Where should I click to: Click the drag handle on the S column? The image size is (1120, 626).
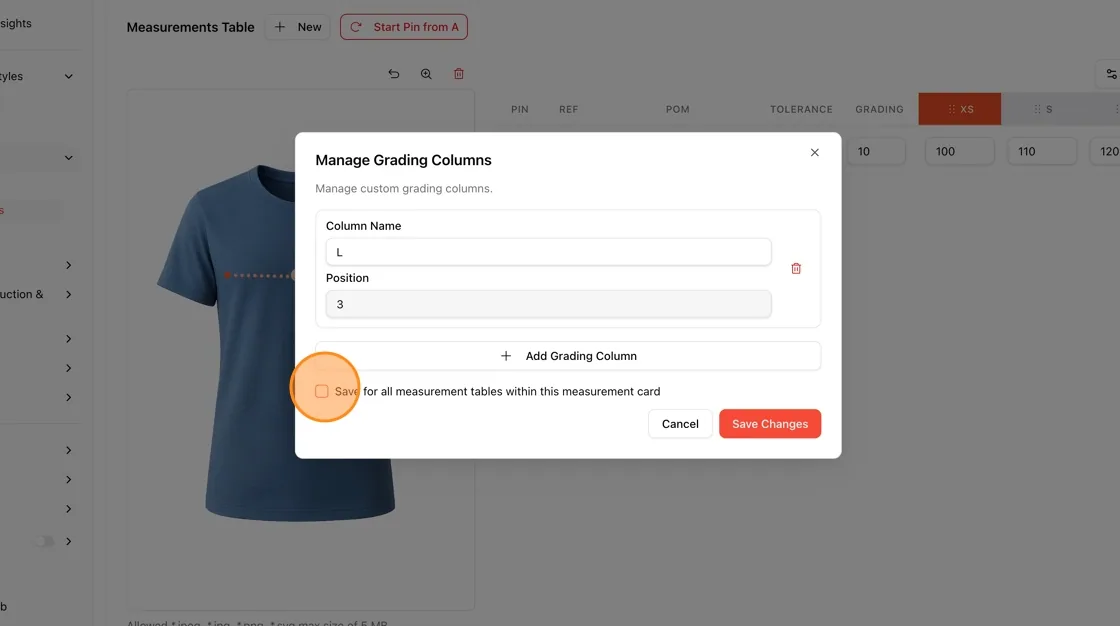click(1037, 109)
